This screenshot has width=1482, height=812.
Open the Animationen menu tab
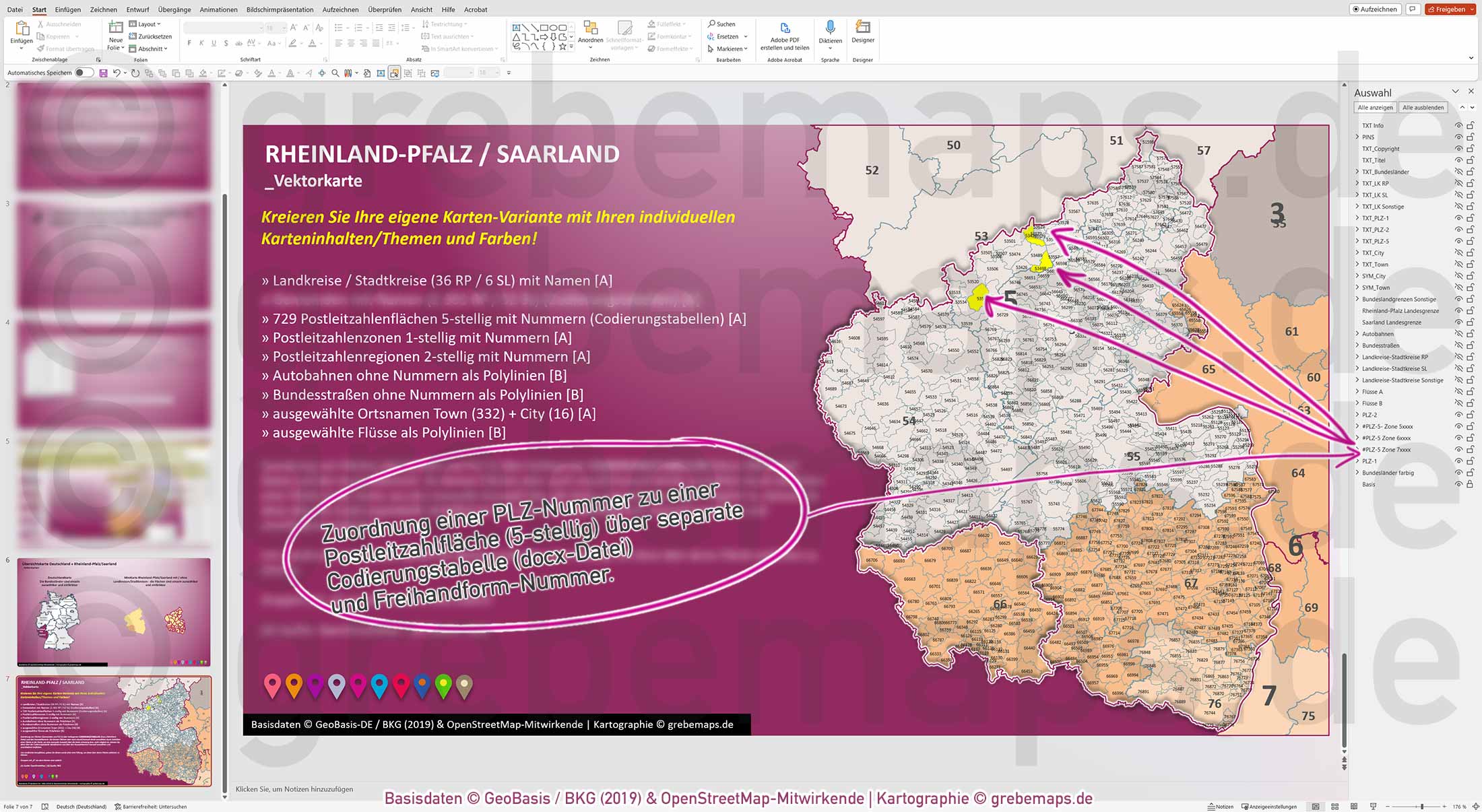[x=218, y=9]
